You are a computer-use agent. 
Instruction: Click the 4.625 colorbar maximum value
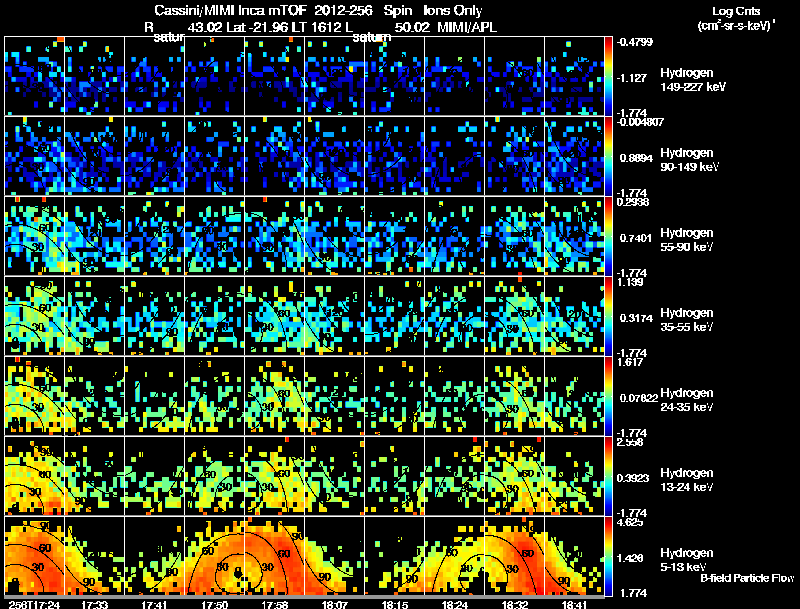(x=630, y=522)
